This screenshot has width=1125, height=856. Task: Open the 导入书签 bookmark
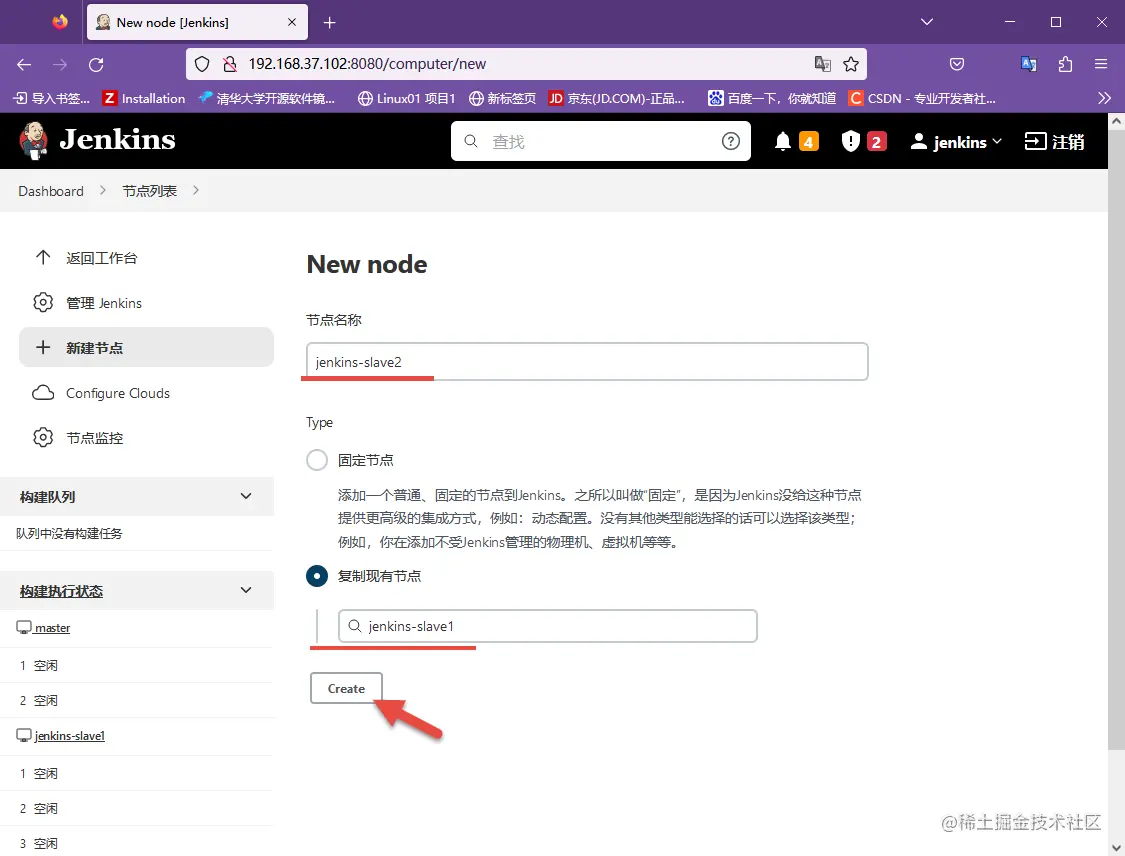pyautogui.click(x=52, y=98)
